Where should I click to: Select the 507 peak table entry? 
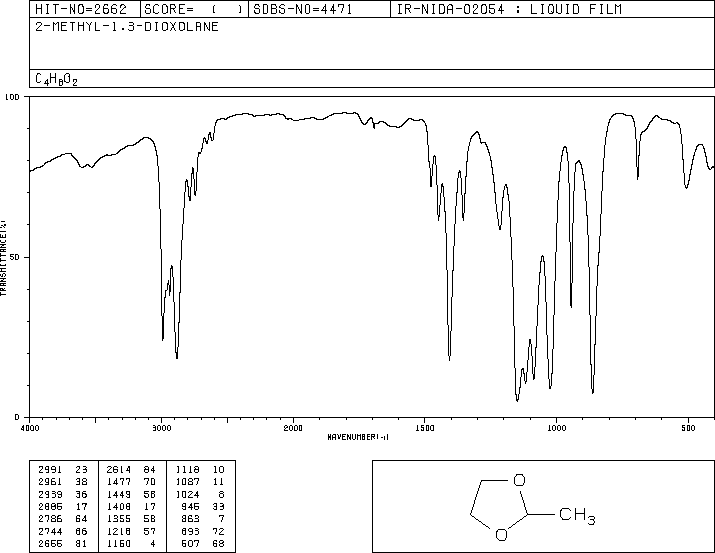pos(202,544)
